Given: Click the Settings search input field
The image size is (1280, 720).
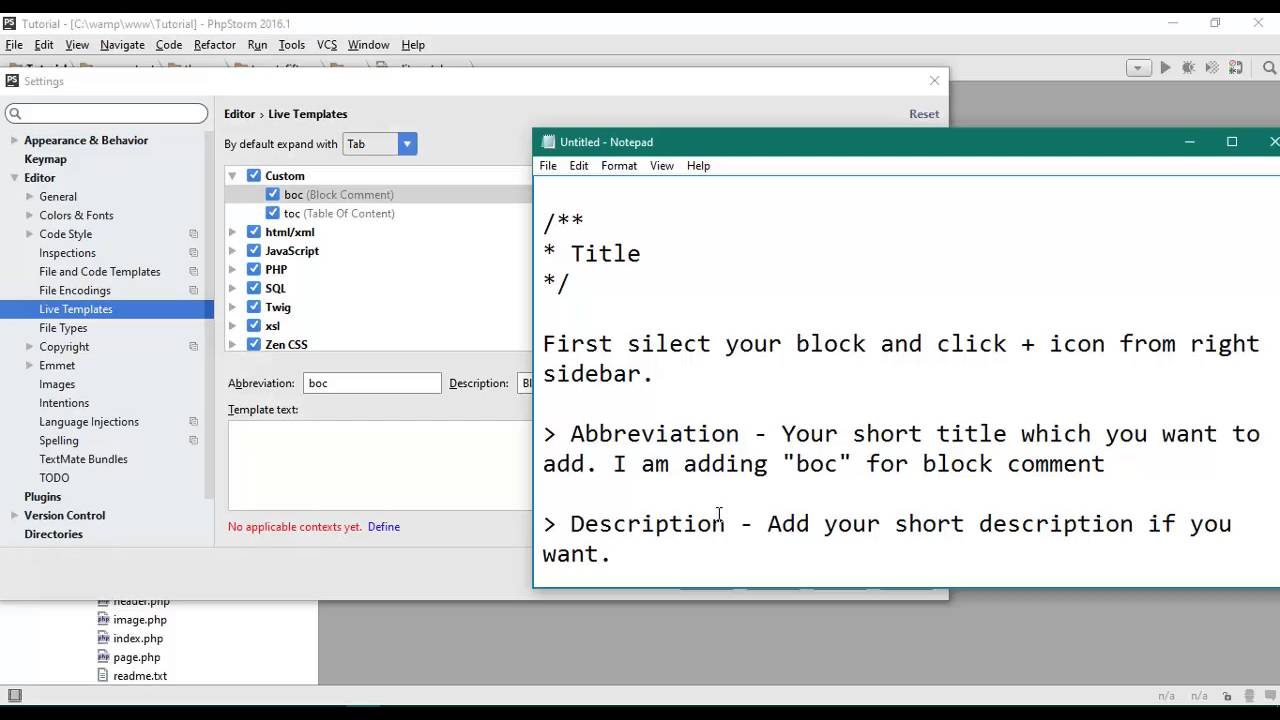Looking at the screenshot, I should coord(107,114).
